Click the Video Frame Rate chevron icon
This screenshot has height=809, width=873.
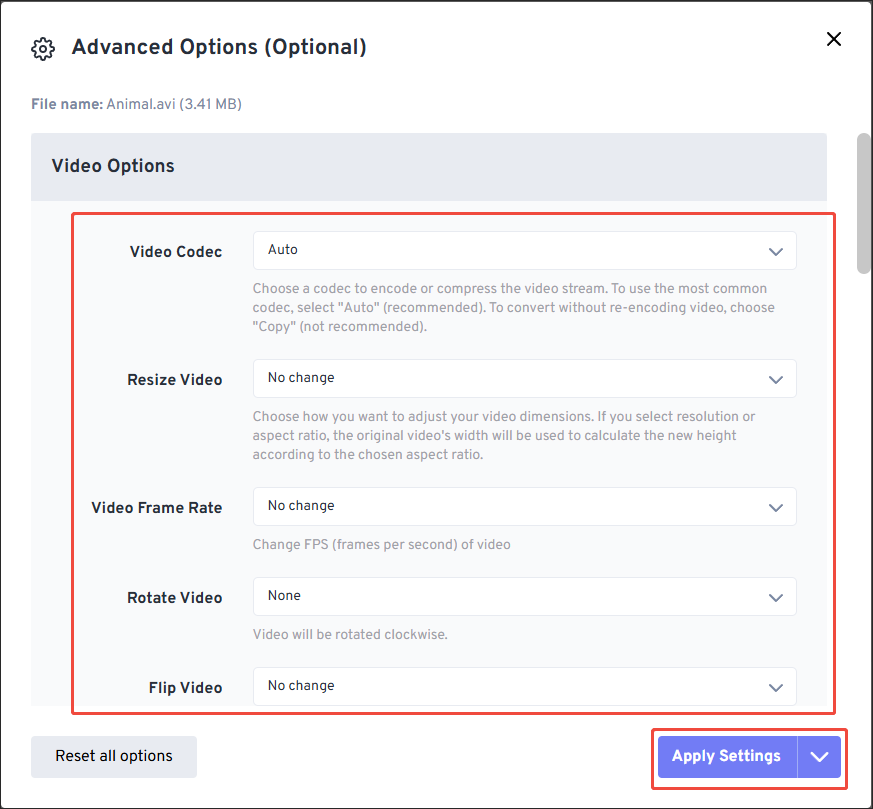point(776,507)
